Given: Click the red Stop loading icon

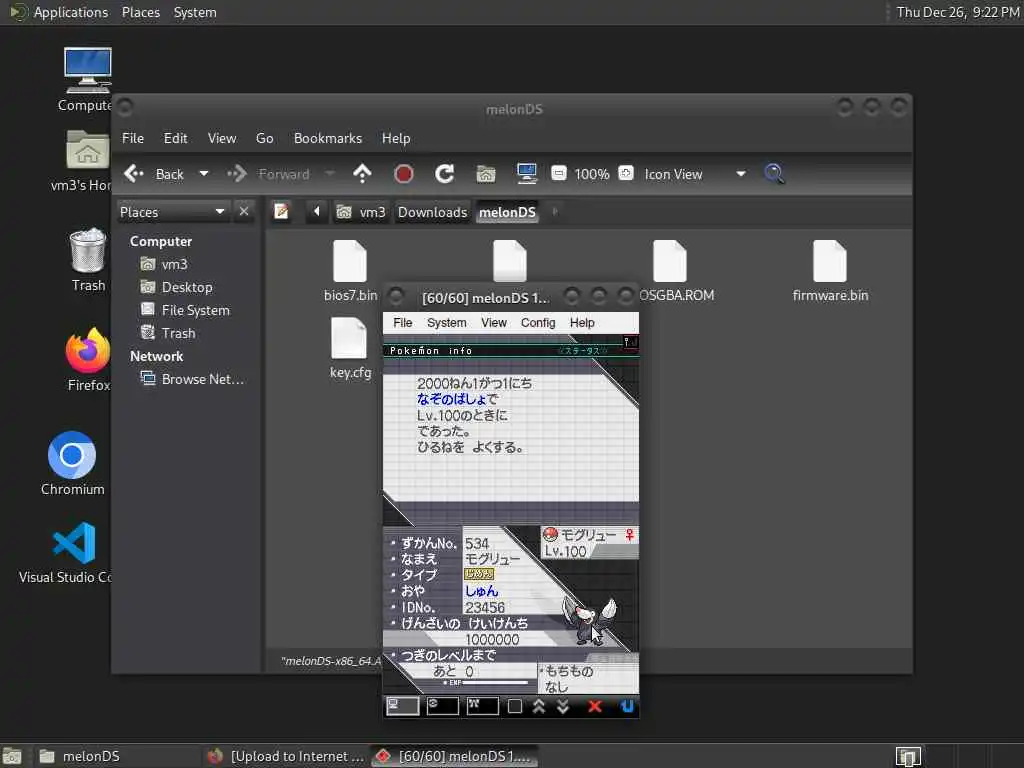Looking at the screenshot, I should pyautogui.click(x=404, y=174).
